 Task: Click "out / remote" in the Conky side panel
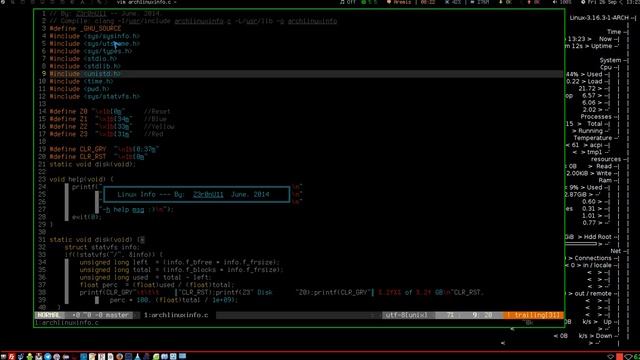point(593,293)
